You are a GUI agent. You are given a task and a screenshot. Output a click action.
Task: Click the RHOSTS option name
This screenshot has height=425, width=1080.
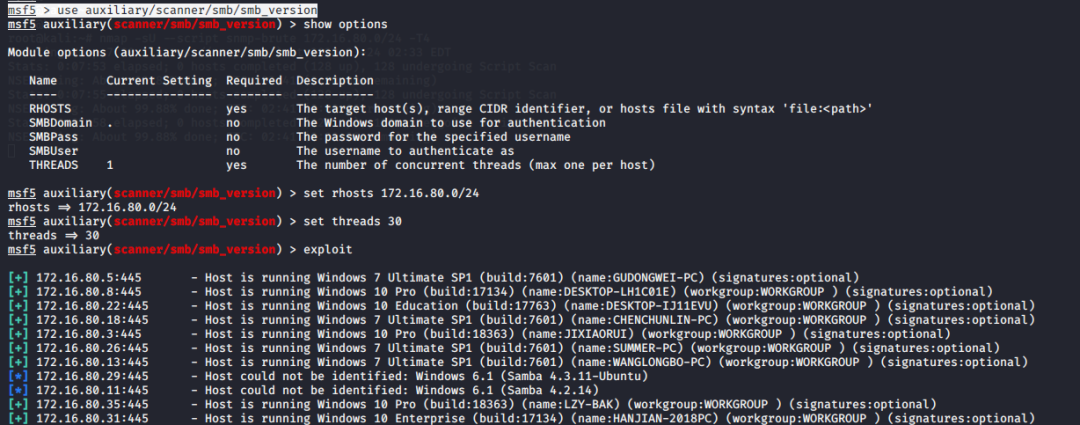[50, 109]
